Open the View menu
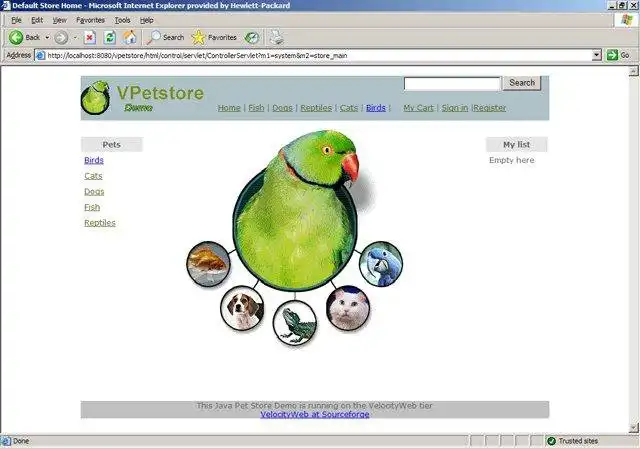640x449 pixels. [x=59, y=20]
